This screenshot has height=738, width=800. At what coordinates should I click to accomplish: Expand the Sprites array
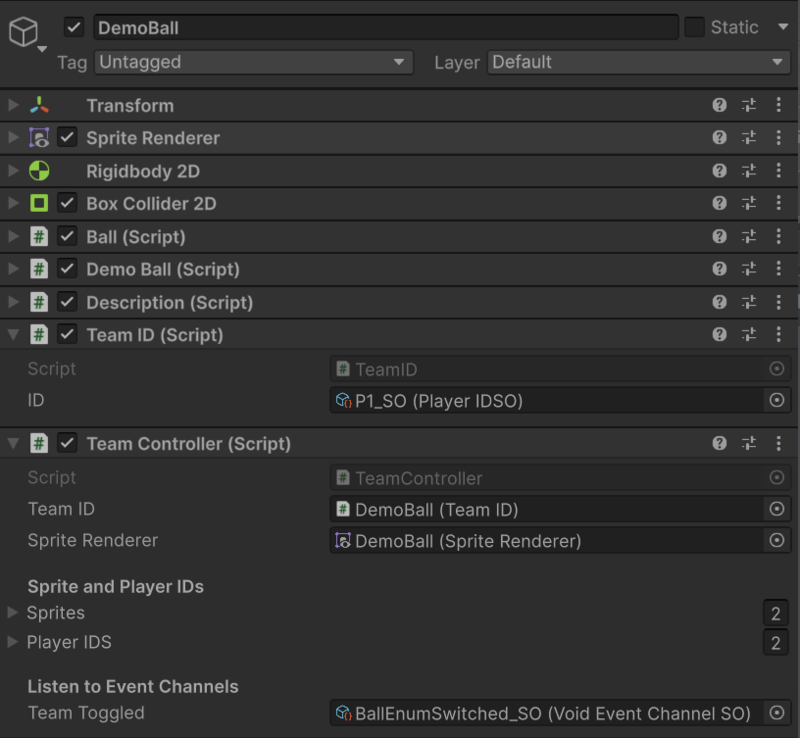pos(12,612)
